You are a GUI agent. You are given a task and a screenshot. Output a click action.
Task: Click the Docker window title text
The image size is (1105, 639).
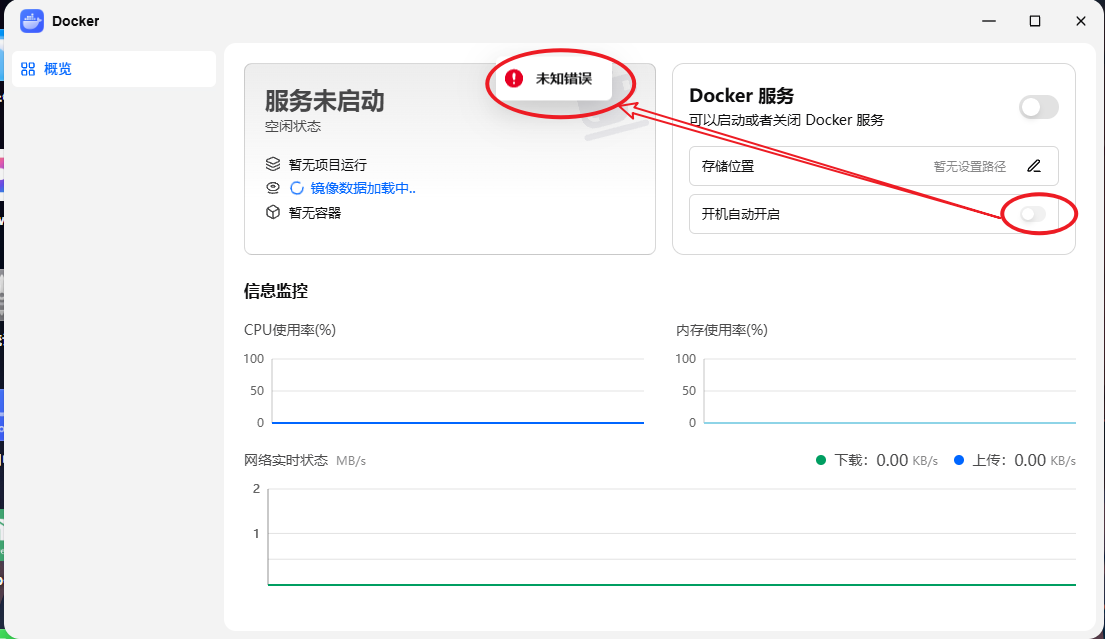[x=75, y=21]
